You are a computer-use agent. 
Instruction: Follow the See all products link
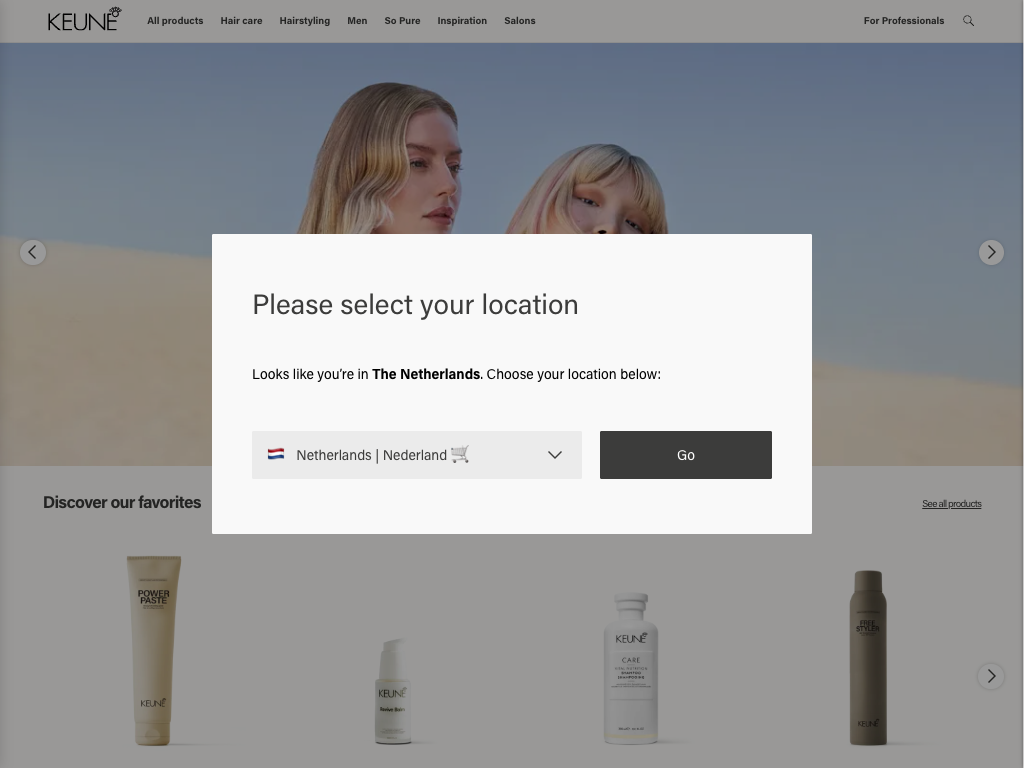[951, 504]
